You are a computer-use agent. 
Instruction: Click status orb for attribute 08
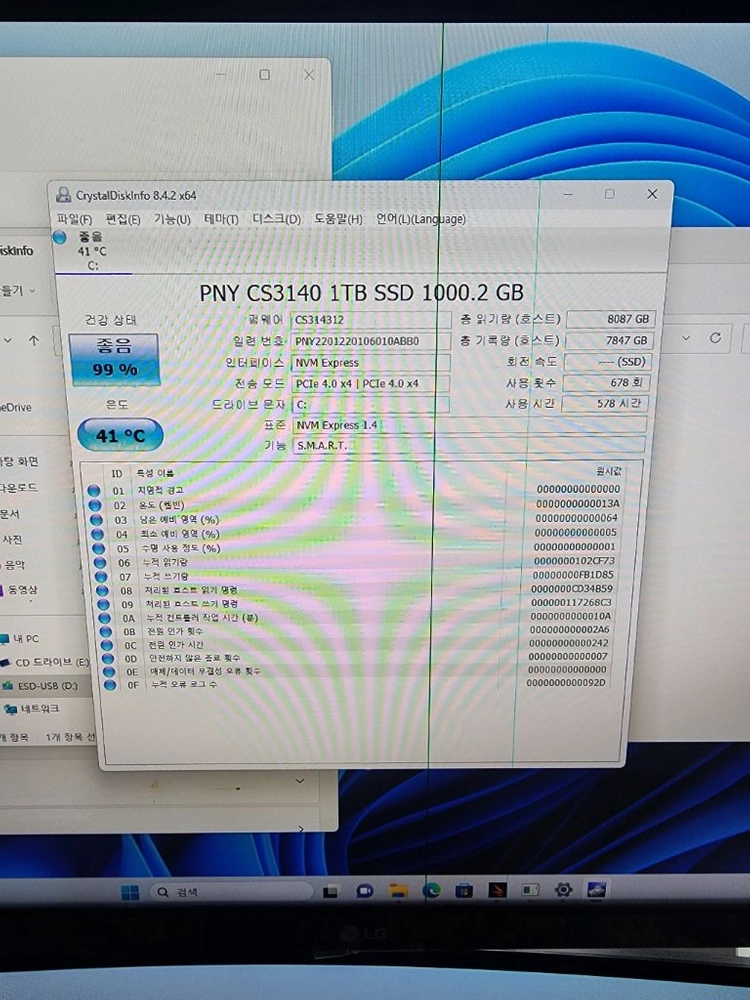point(103,591)
